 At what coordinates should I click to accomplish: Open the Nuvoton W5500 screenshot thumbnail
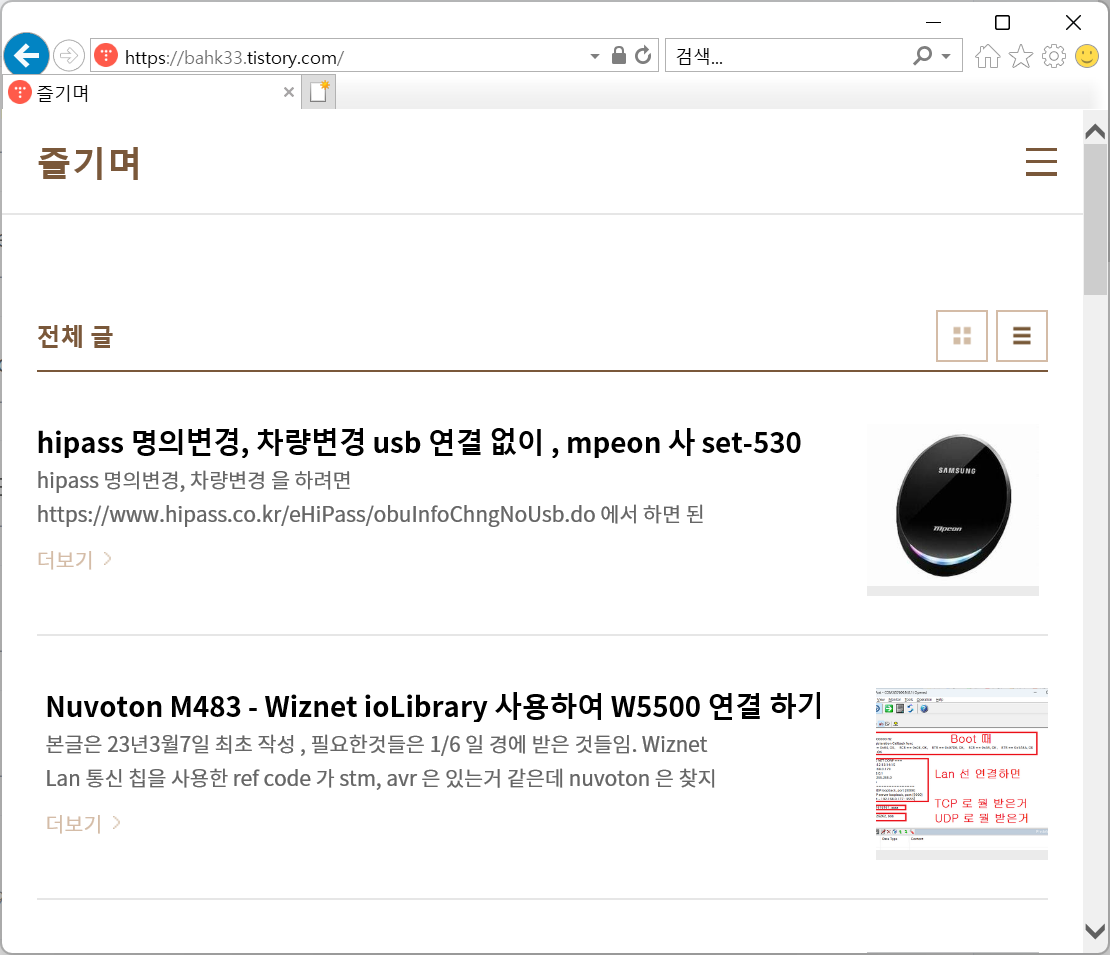coord(961,774)
